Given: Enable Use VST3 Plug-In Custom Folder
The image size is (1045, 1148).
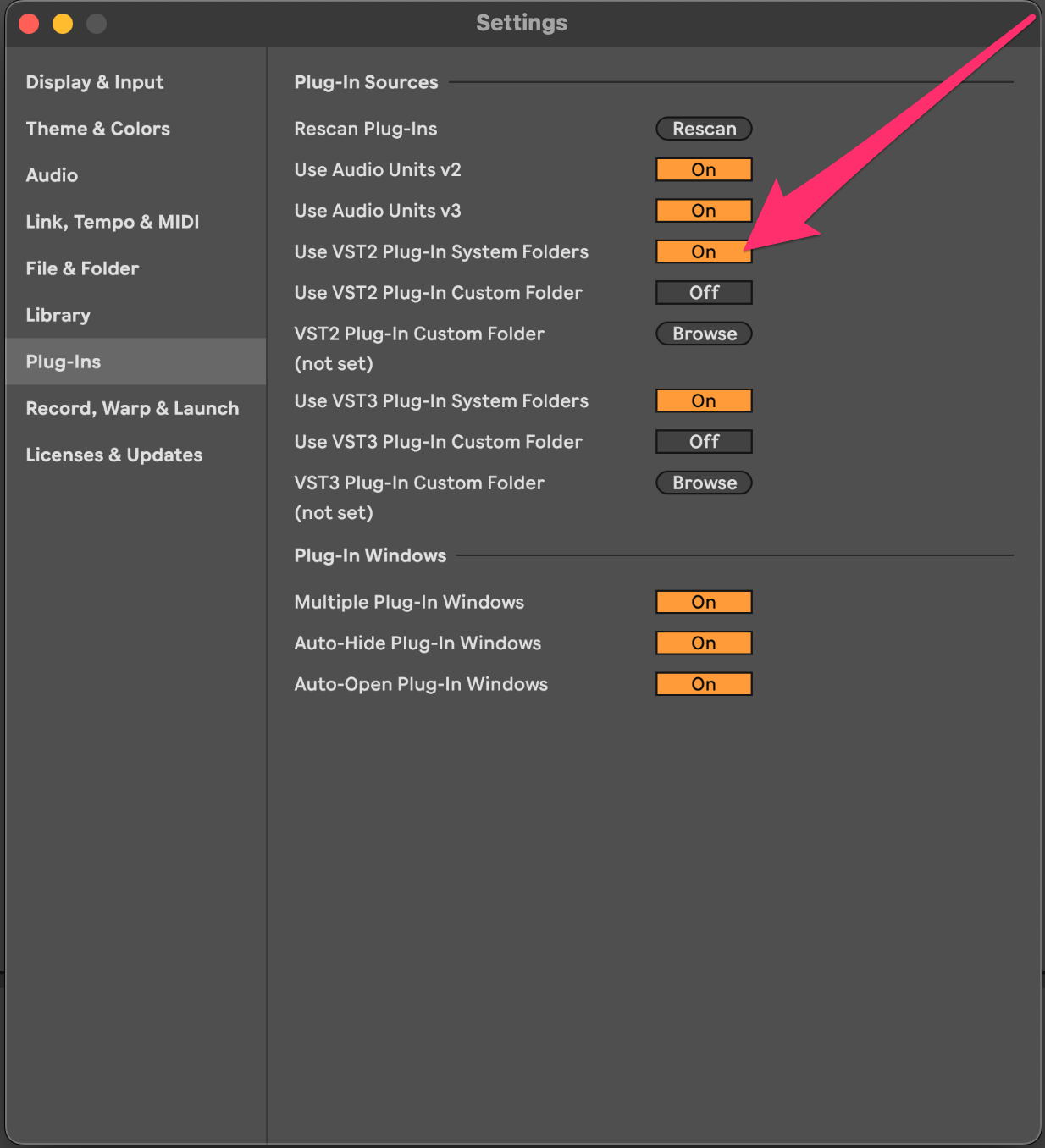Looking at the screenshot, I should [704, 441].
